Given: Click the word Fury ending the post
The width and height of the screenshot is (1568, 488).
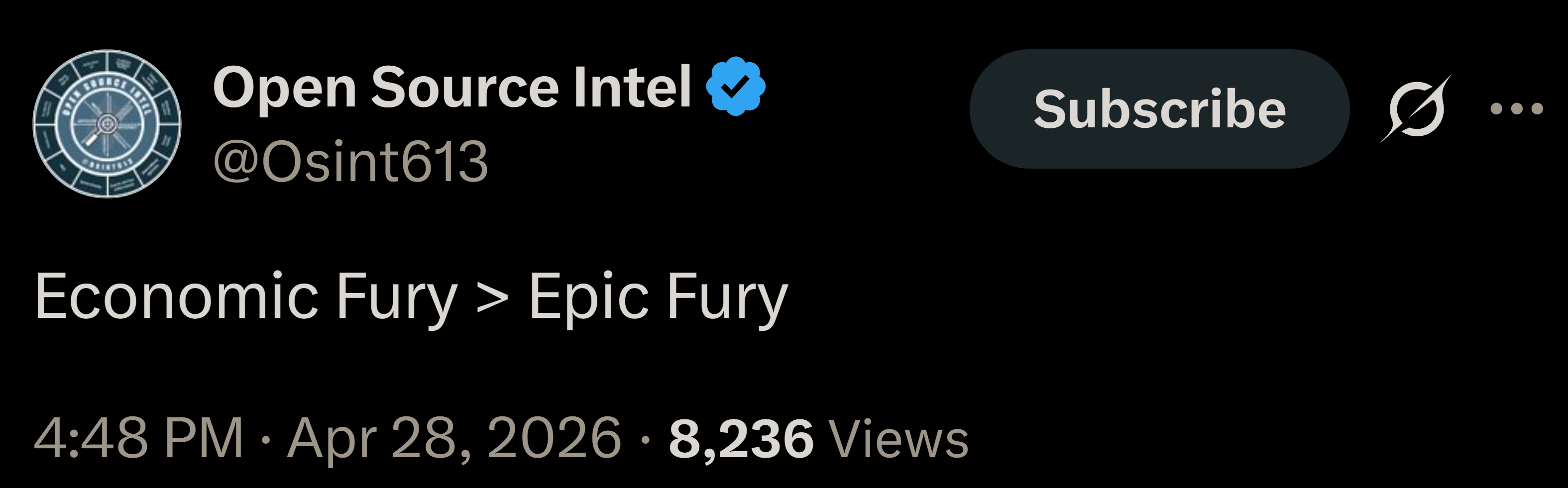Looking at the screenshot, I should (x=727, y=297).
